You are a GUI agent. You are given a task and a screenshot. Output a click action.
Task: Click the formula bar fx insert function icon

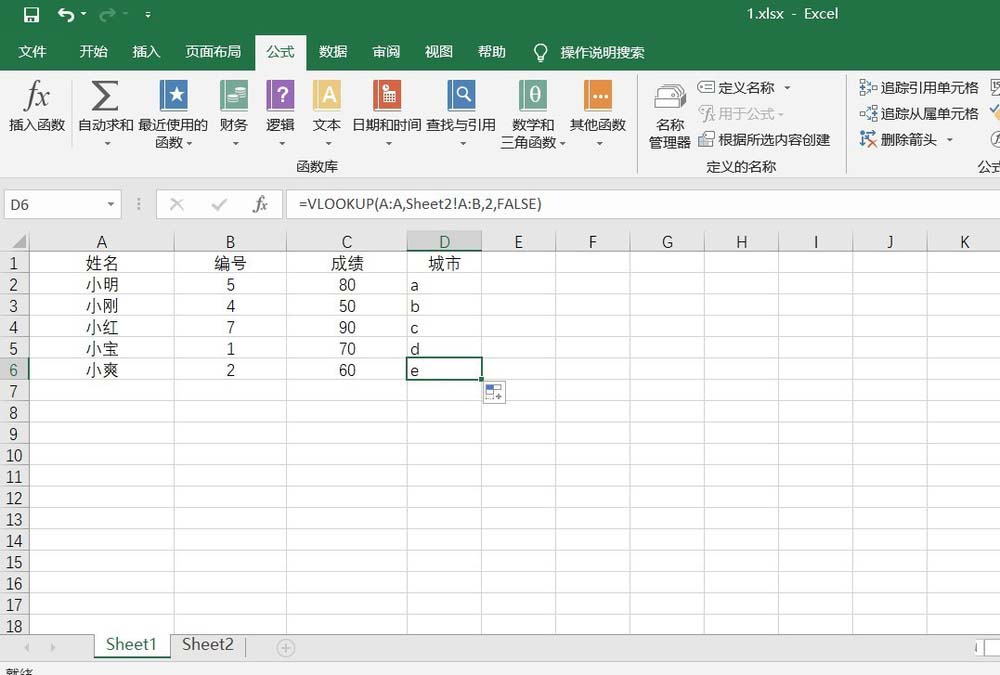(260, 205)
